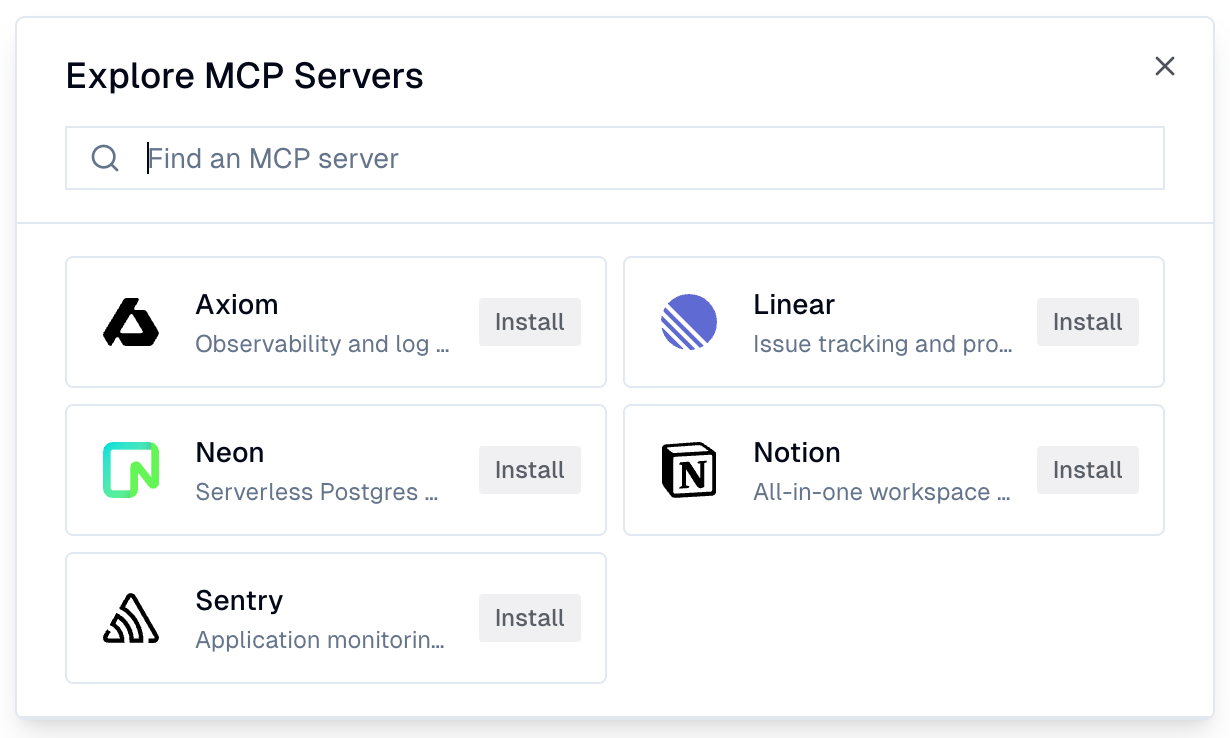Install the Neon MCP server

529,469
